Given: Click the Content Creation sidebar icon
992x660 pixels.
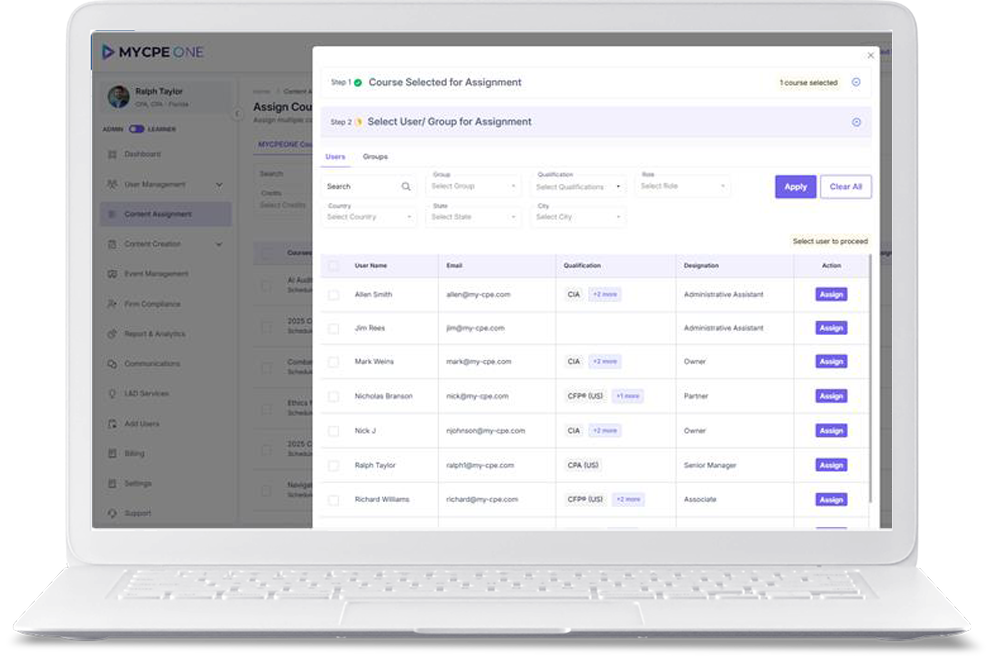Looking at the screenshot, I should (113, 244).
